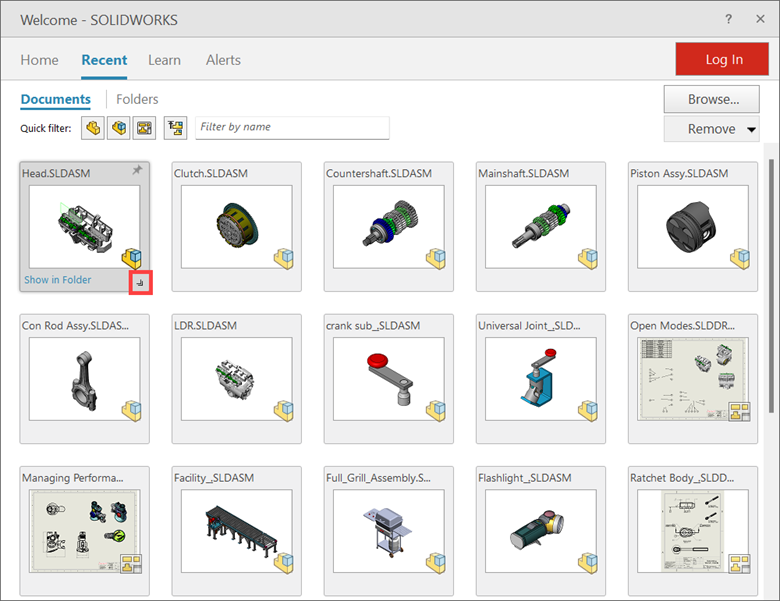This screenshot has height=601, width=780.
Task: Open Head.SLDASM thumbnail
Action: (x=85, y=227)
